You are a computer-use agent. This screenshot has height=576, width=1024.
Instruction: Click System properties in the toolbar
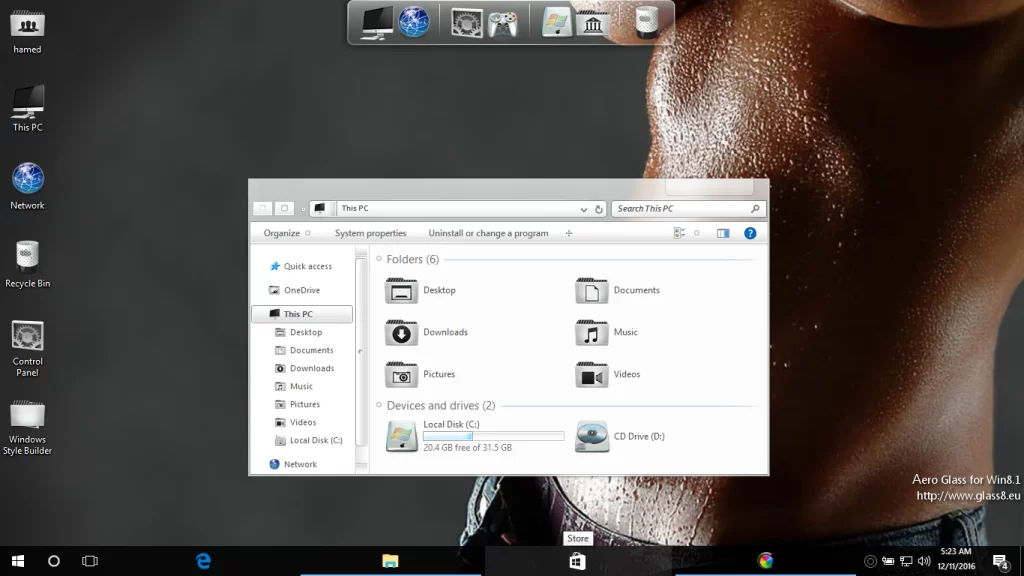[x=370, y=233]
